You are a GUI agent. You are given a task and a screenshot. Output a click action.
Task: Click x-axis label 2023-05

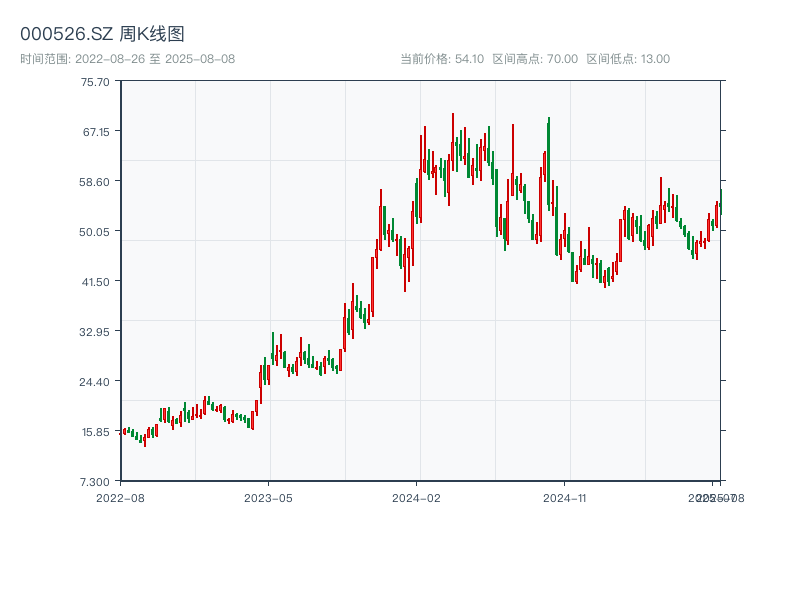point(268,498)
